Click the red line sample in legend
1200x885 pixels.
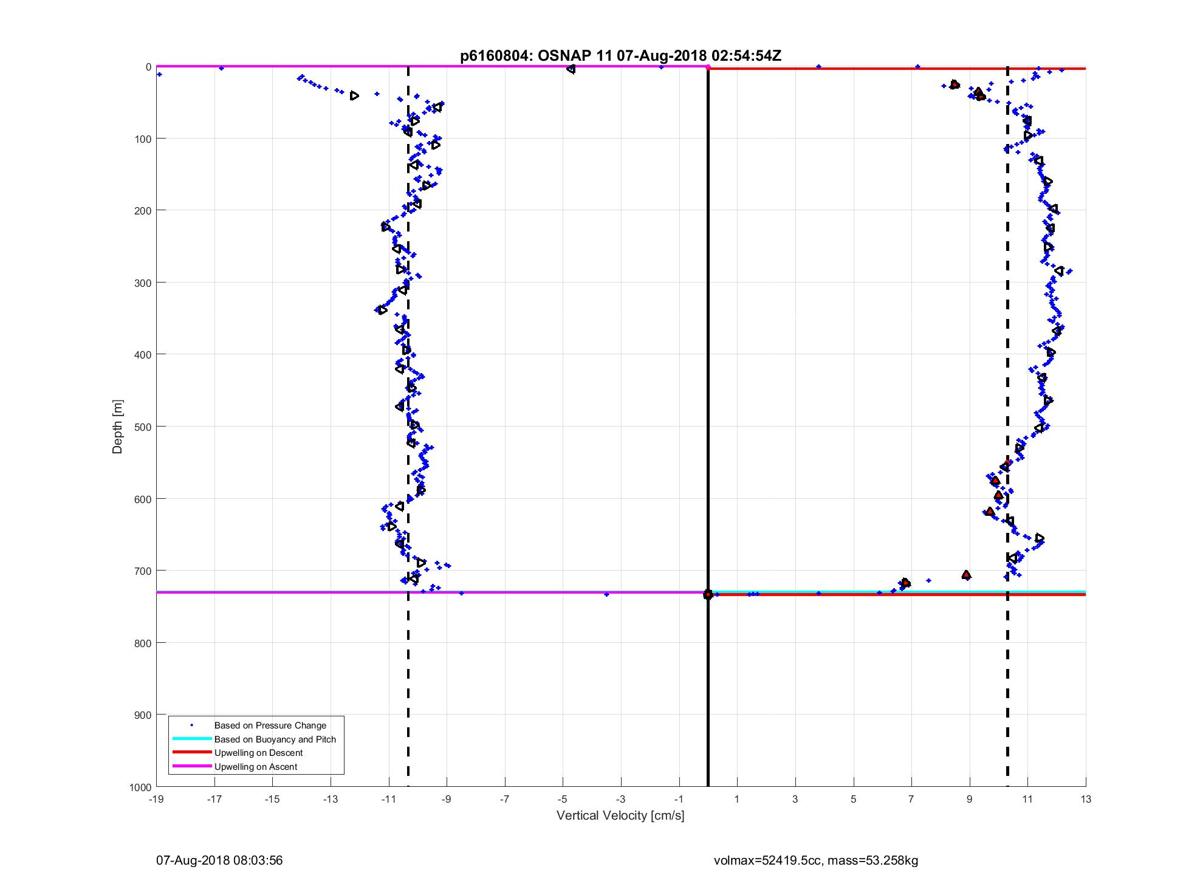pyautogui.click(x=191, y=752)
